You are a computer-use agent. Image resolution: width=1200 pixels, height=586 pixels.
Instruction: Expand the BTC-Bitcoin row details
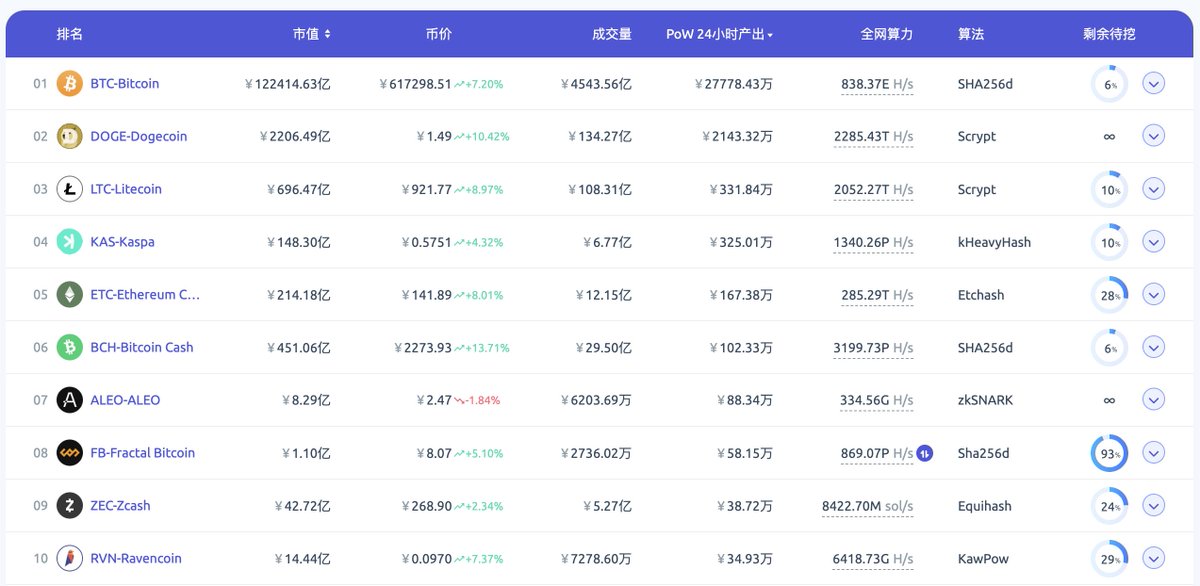point(1154,83)
